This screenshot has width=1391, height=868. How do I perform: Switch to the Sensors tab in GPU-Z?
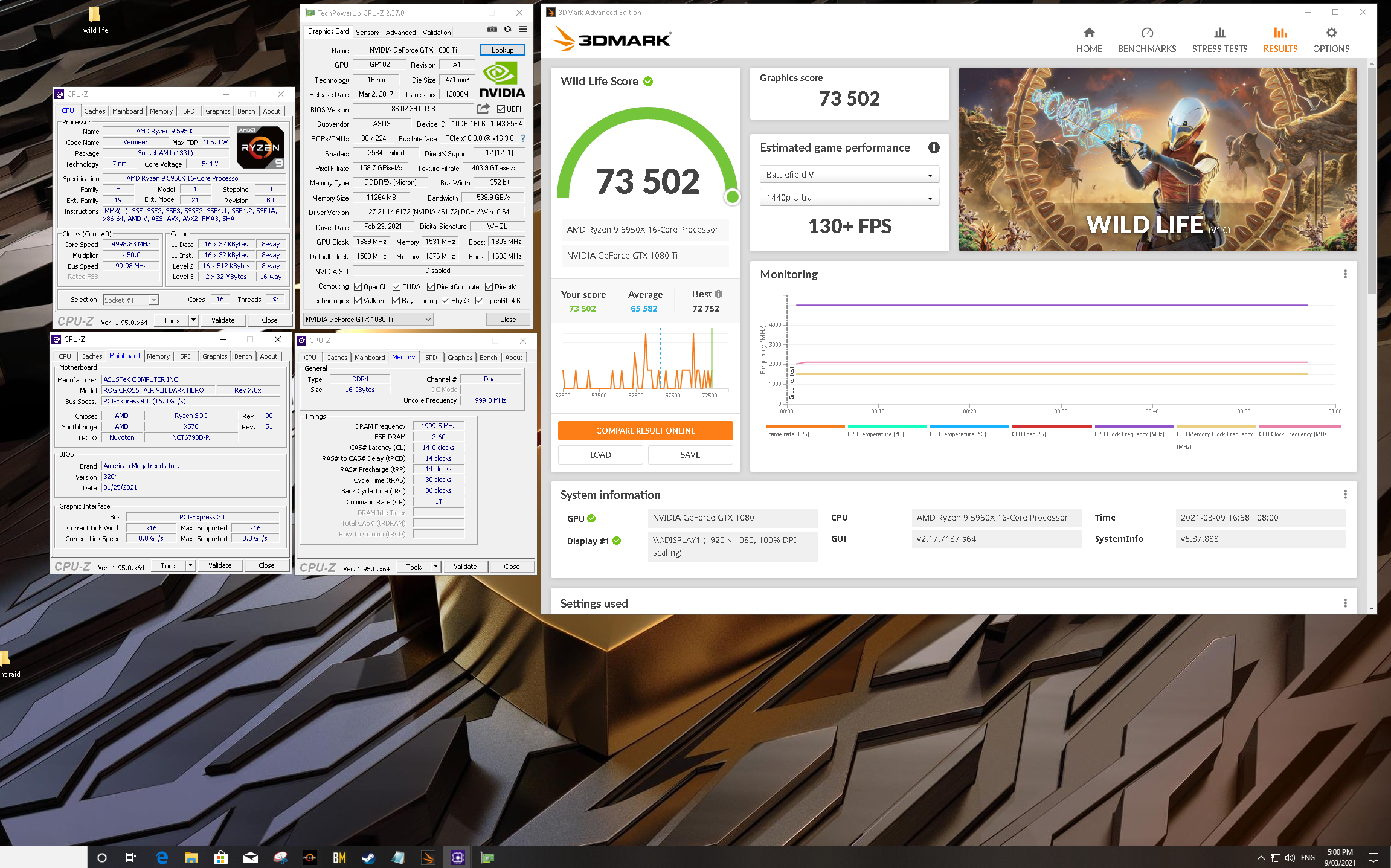pos(367,32)
